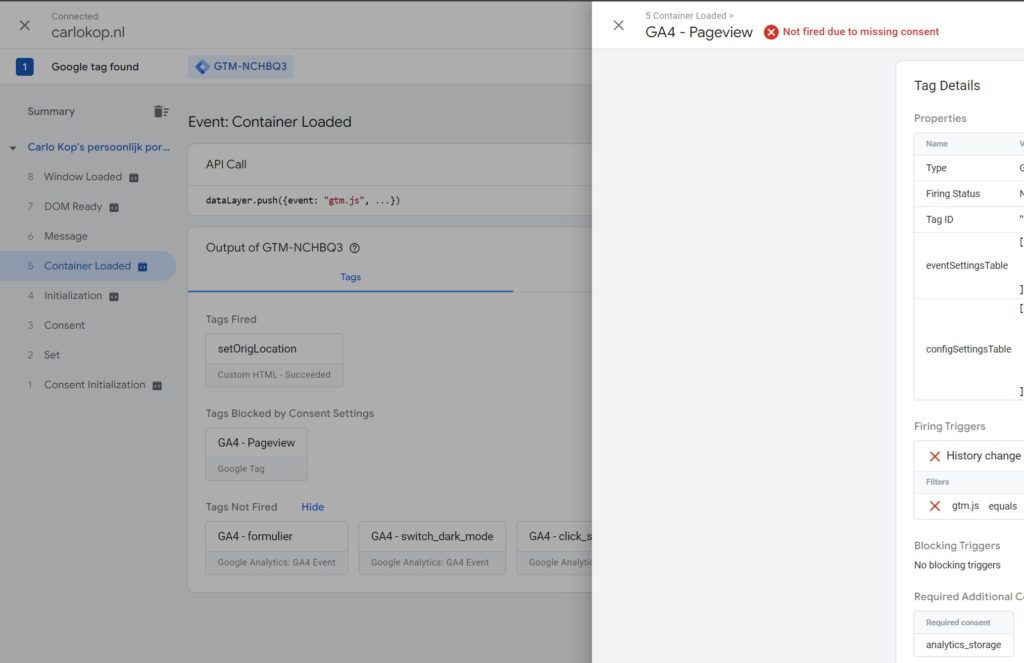Click the No blocking triggers text
This screenshot has width=1024, height=663.
(957, 566)
